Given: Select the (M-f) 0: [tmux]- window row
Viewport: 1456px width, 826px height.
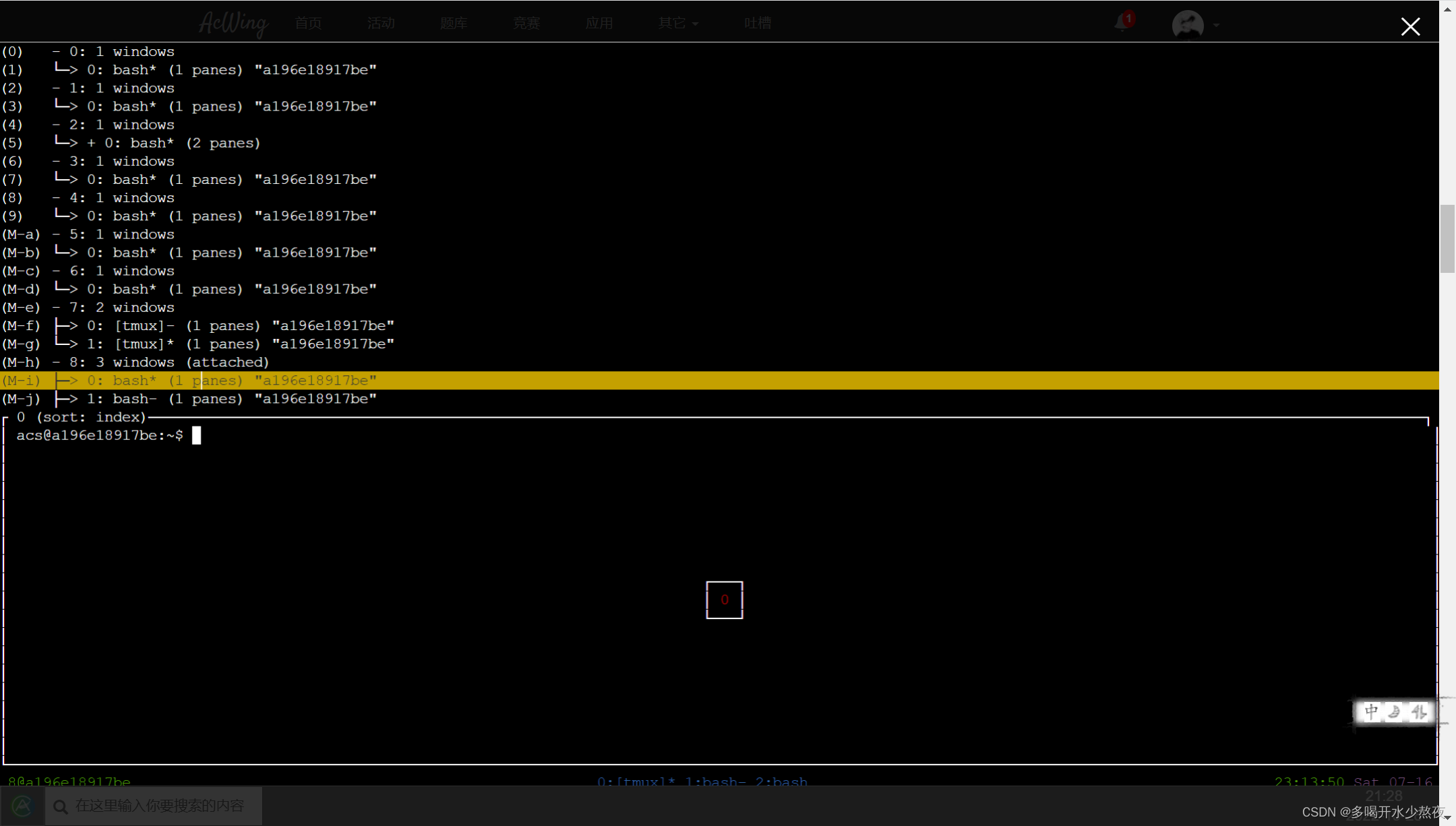Looking at the screenshot, I should [719, 326].
